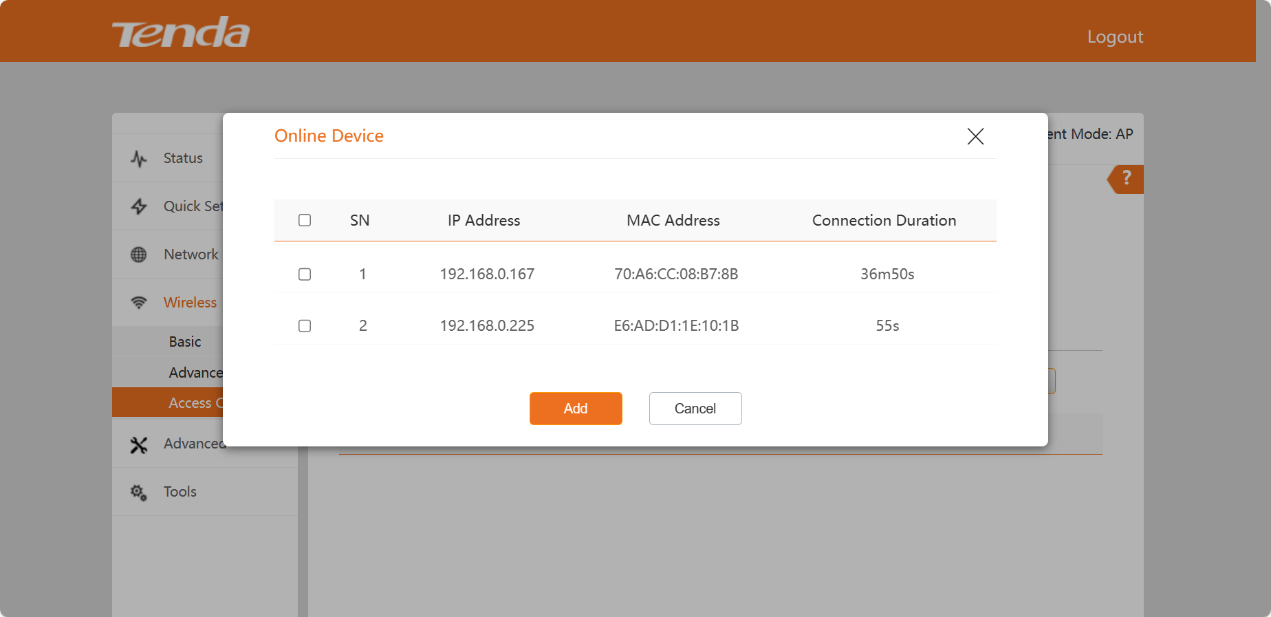Viewport: 1271px width, 617px height.
Task: Click the Tools gears icon
Action: click(x=139, y=492)
